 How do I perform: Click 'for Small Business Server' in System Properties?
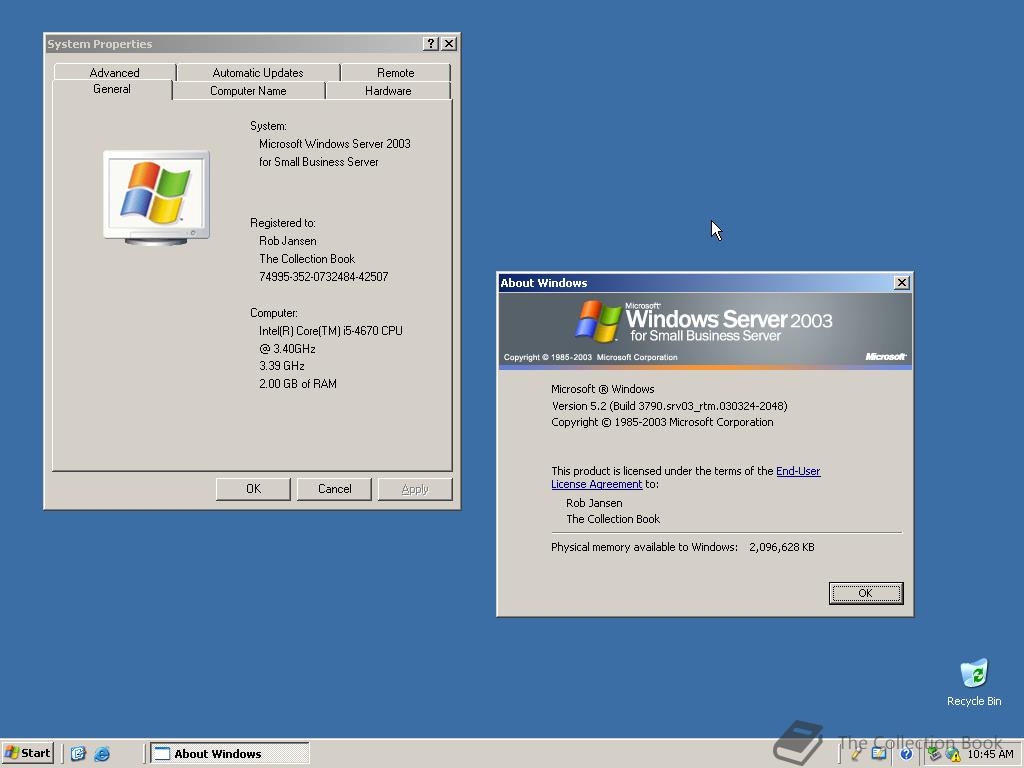click(x=319, y=162)
